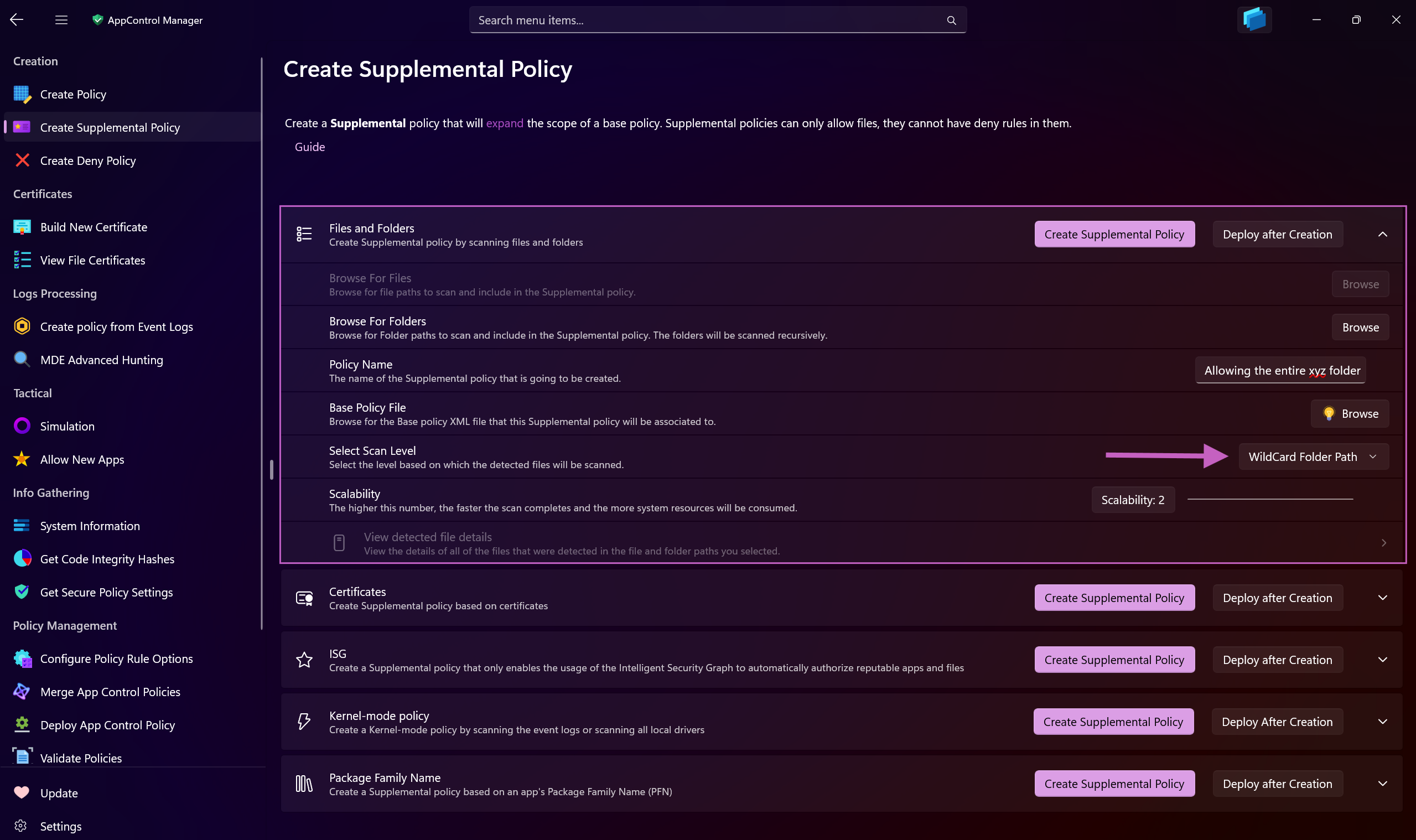The width and height of the screenshot is (1416, 840).
Task: Open the Simulation page icon
Action: tap(22, 426)
